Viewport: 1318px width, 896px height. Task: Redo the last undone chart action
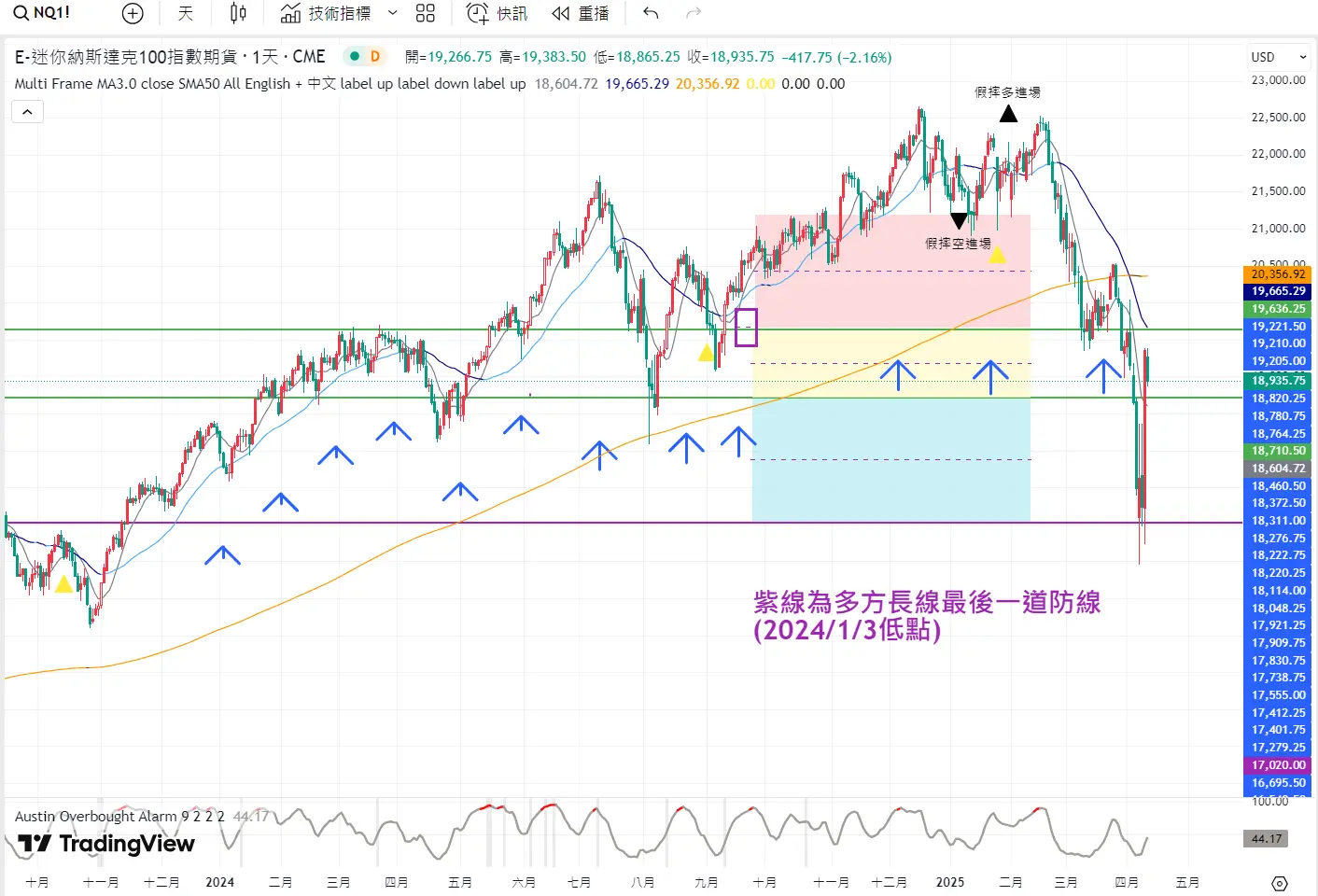[x=693, y=13]
